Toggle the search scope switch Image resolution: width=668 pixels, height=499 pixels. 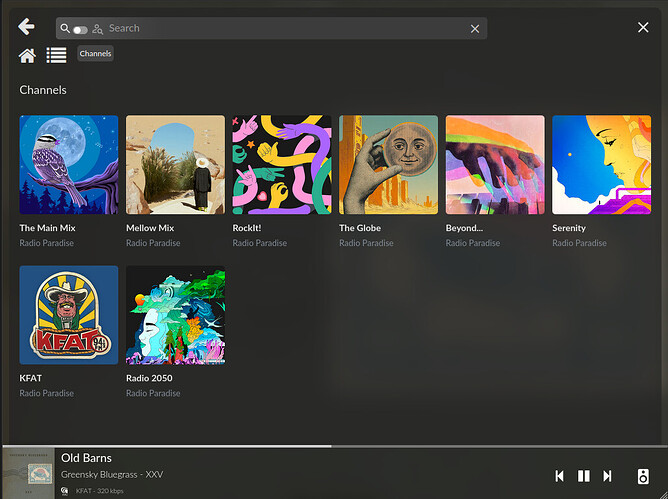click(80, 30)
